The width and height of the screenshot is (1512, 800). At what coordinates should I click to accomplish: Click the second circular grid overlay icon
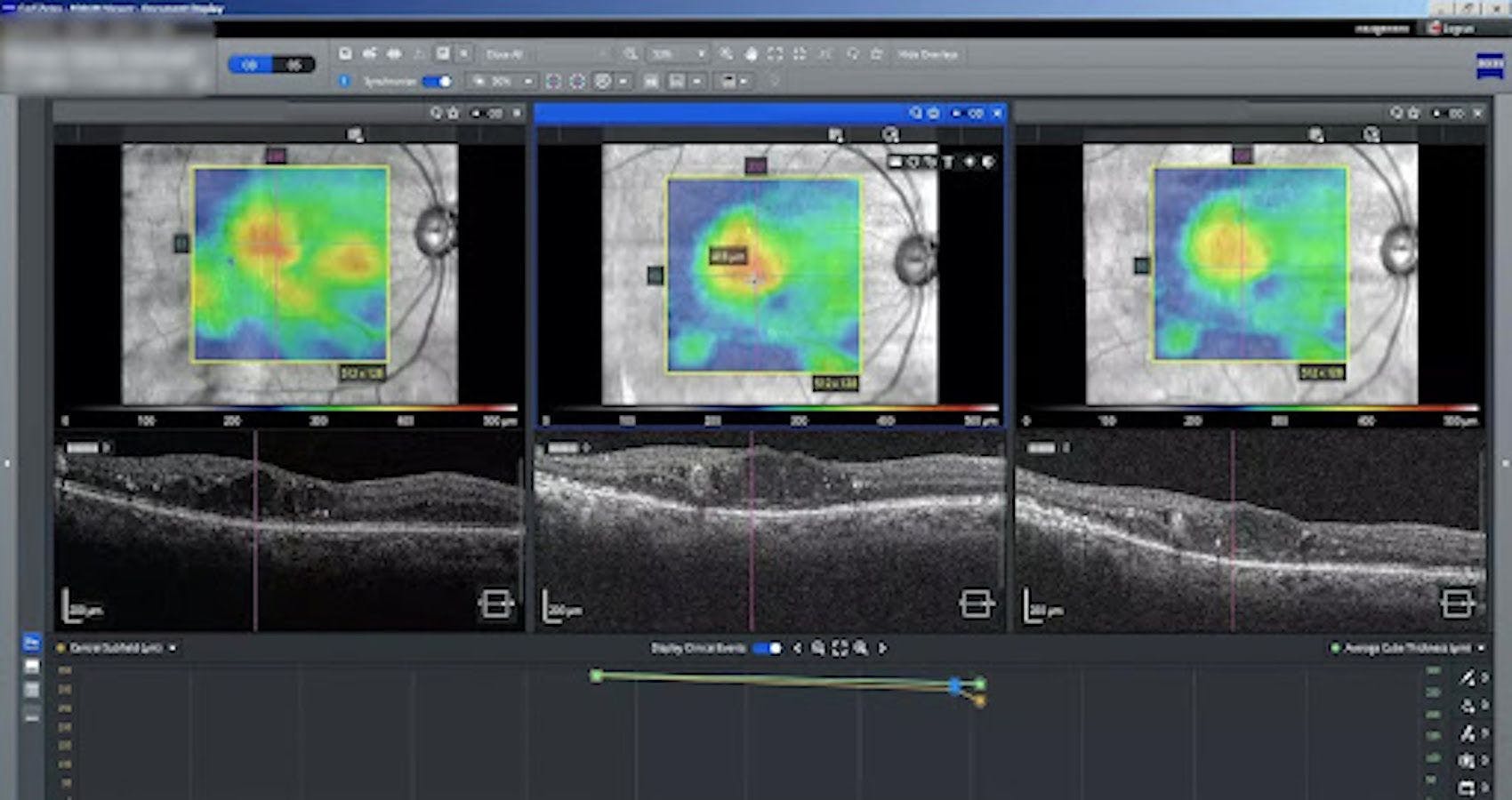click(577, 81)
